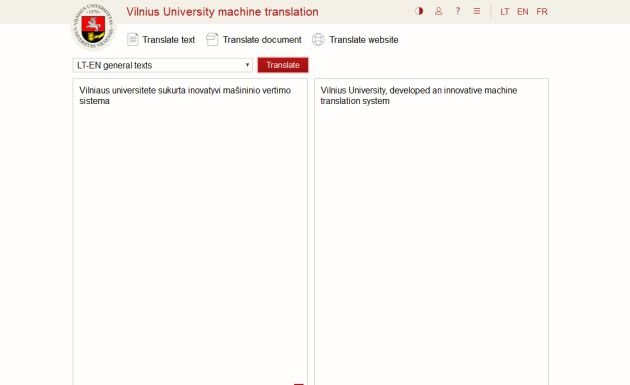This screenshot has width=630, height=385.
Task: Click the Vilnius University machine translation title
Action: tap(222, 12)
